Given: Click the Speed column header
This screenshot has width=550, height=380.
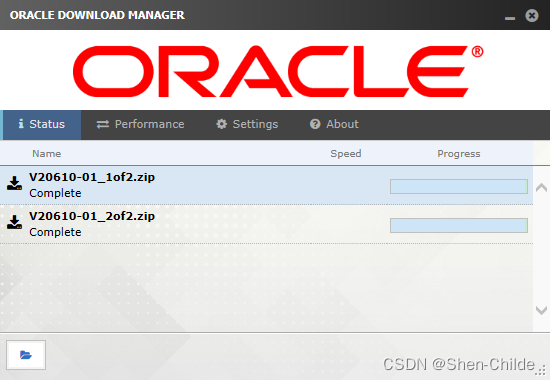Looking at the screenshot, I should point(346,154).
